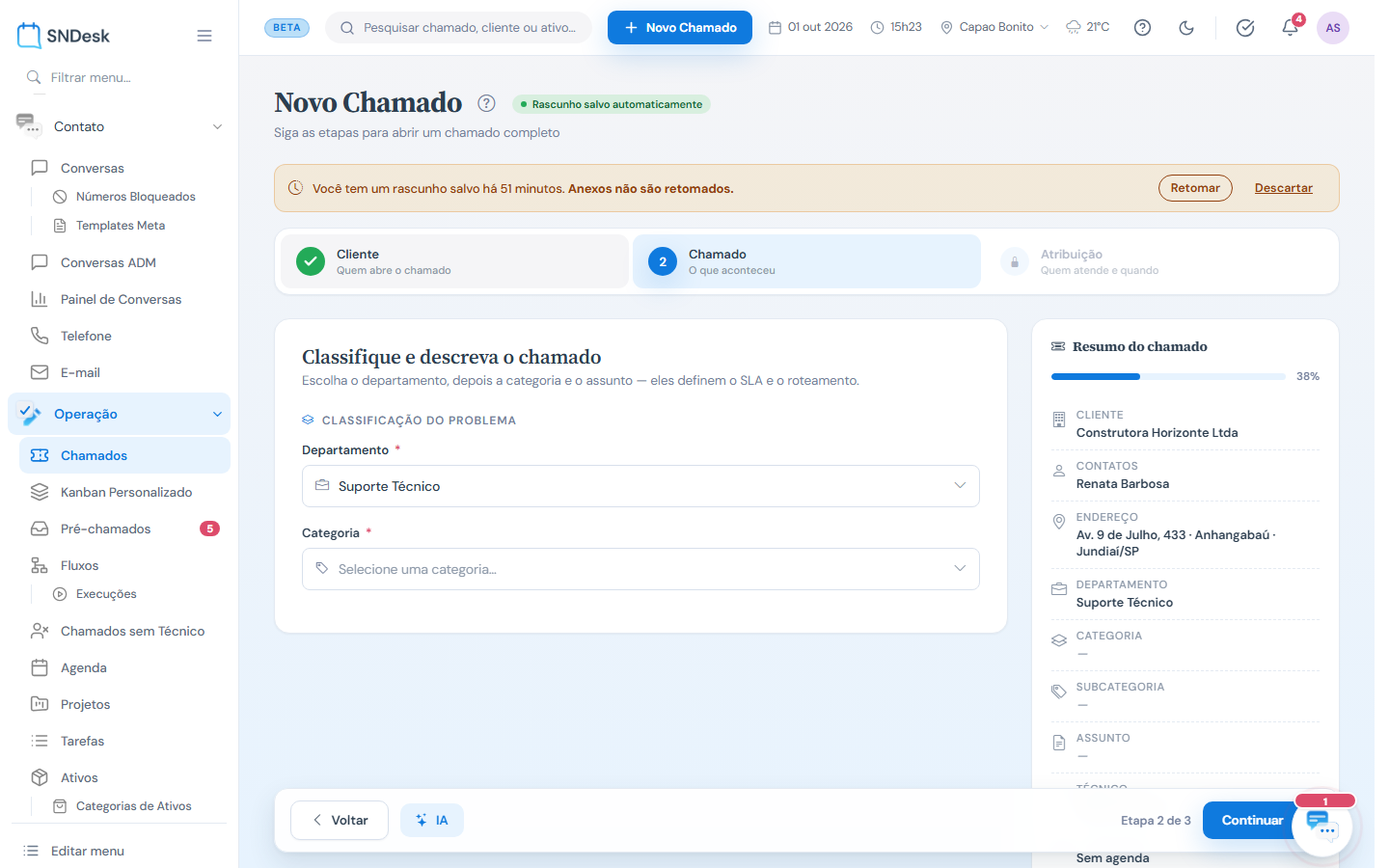Toggle dark mode moon icon
The height and width of the screenshot is (868, 1389).
click(1186, 28)
